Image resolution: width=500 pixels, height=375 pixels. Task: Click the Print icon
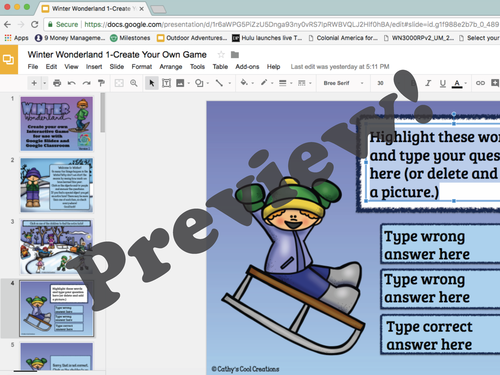click(57, 83)
